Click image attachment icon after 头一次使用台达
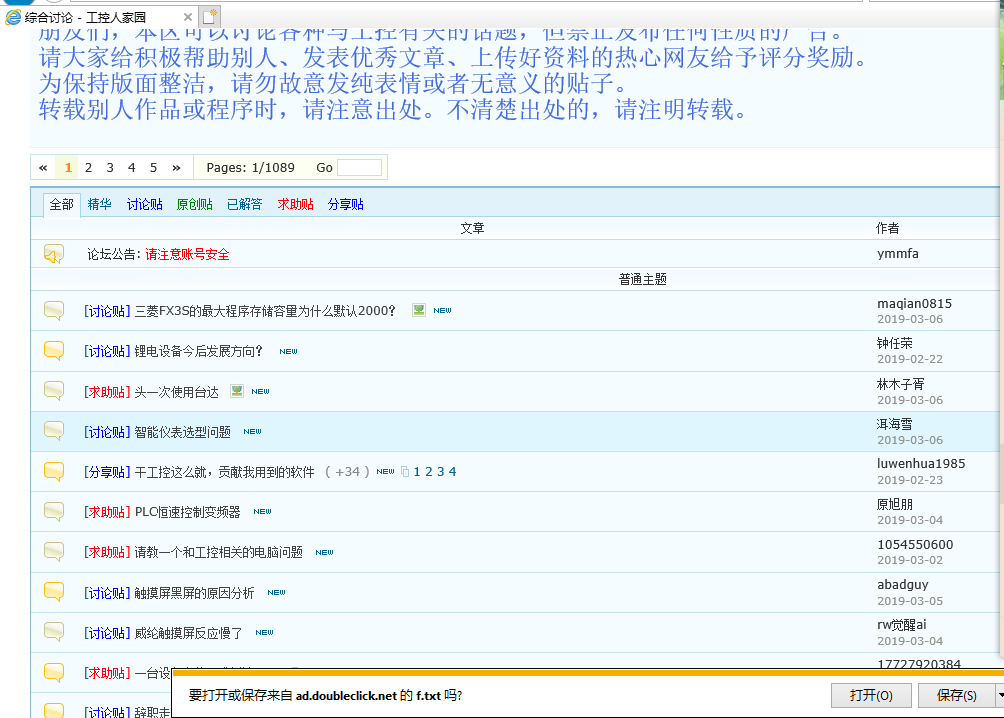 [x=237, y=391]
